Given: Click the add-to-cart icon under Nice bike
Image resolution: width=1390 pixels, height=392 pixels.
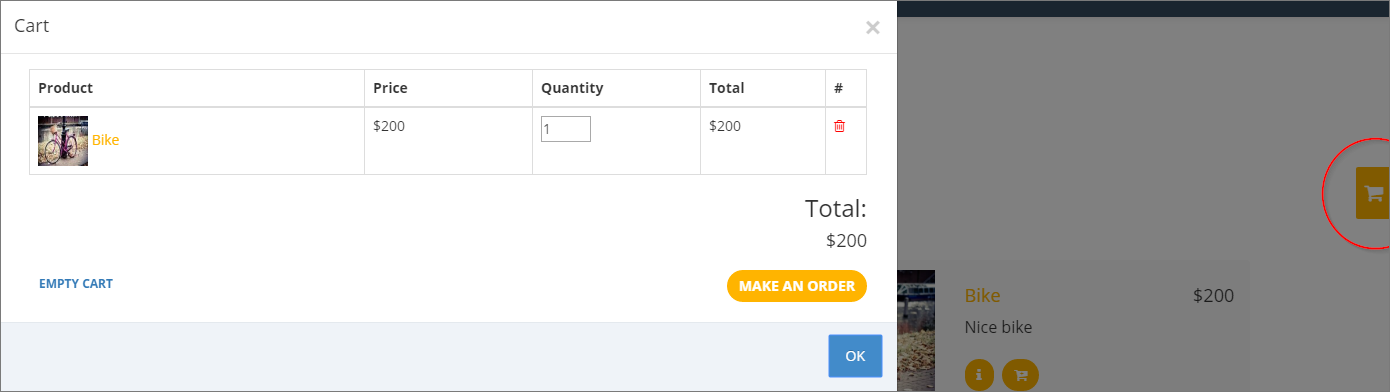Looking at the screenshot, I should pyautogui.click(x=1020, y=375).
